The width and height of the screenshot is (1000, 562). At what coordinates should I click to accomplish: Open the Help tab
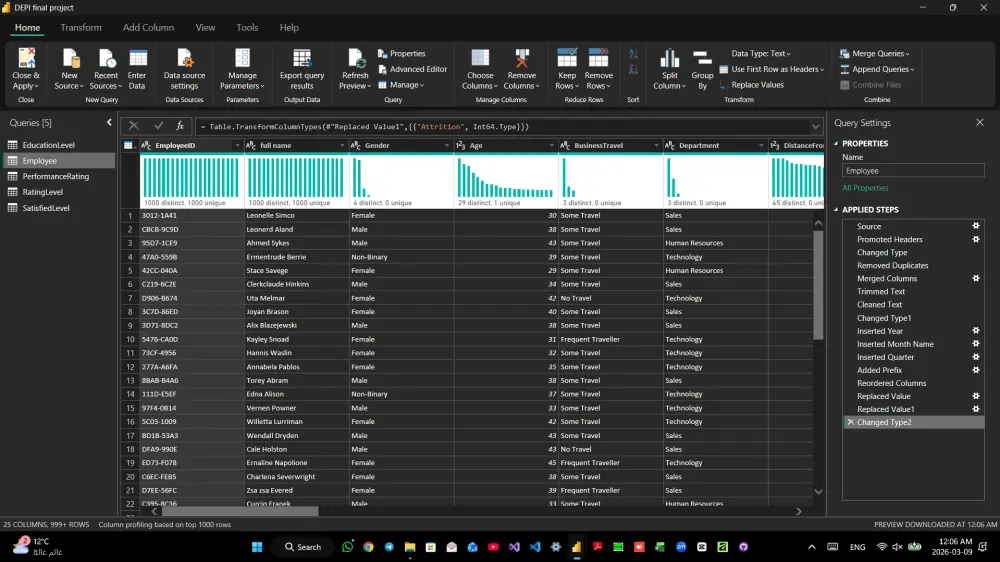click(x=289, y=27)
